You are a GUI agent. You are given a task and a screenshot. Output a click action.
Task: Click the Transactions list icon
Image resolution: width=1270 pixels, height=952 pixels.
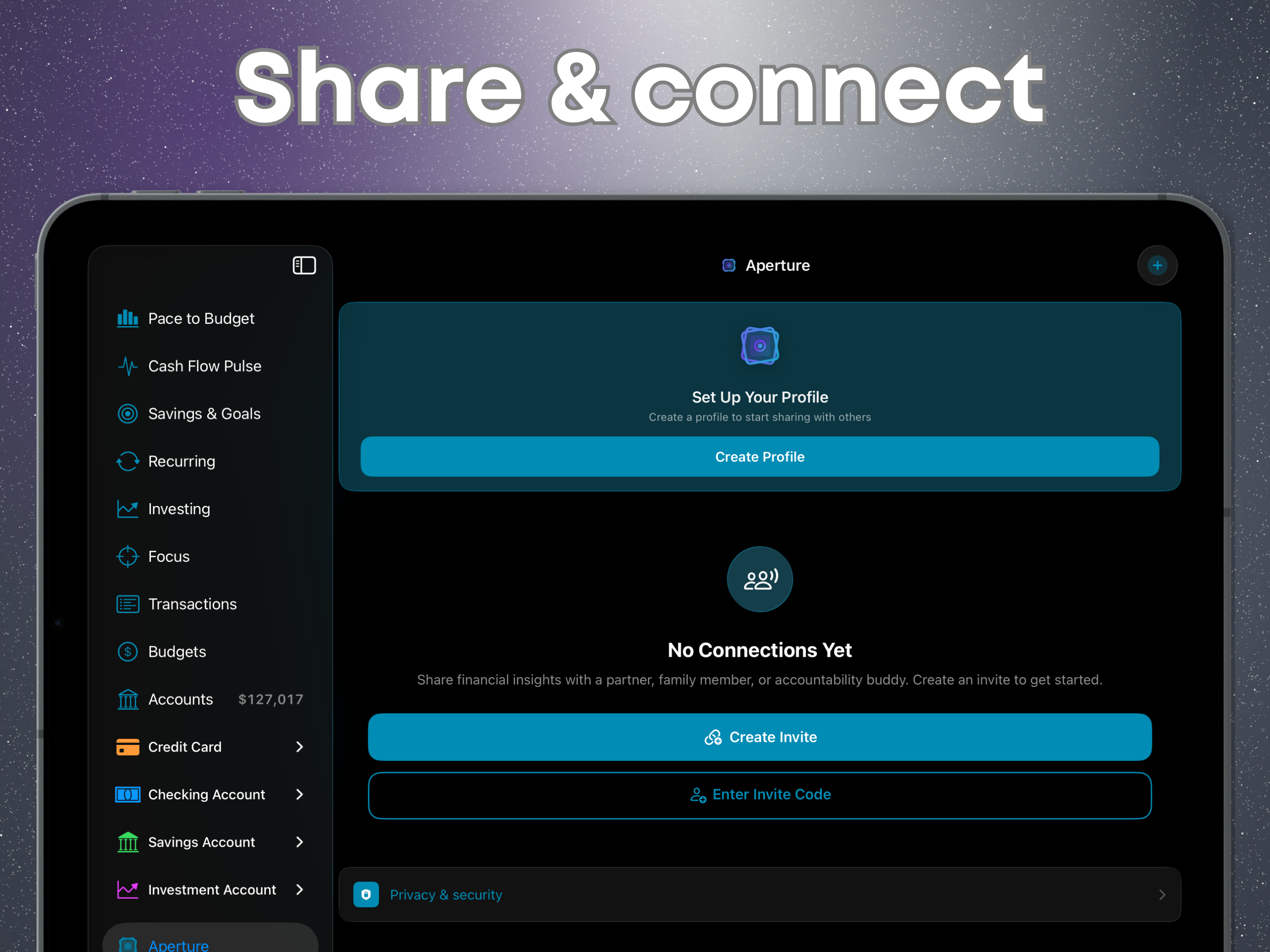[127, 604]
